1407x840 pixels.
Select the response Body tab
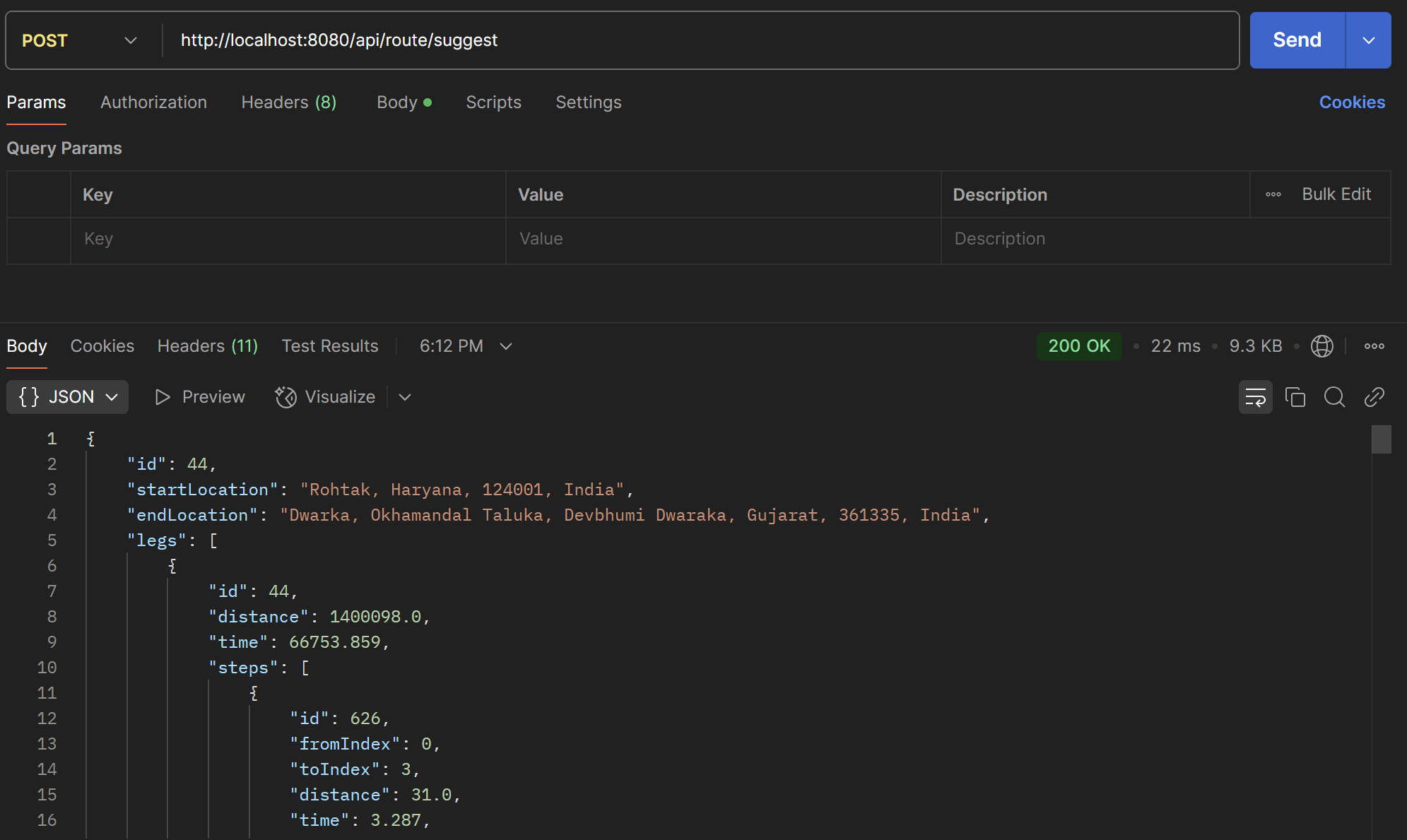click(27, 346)
